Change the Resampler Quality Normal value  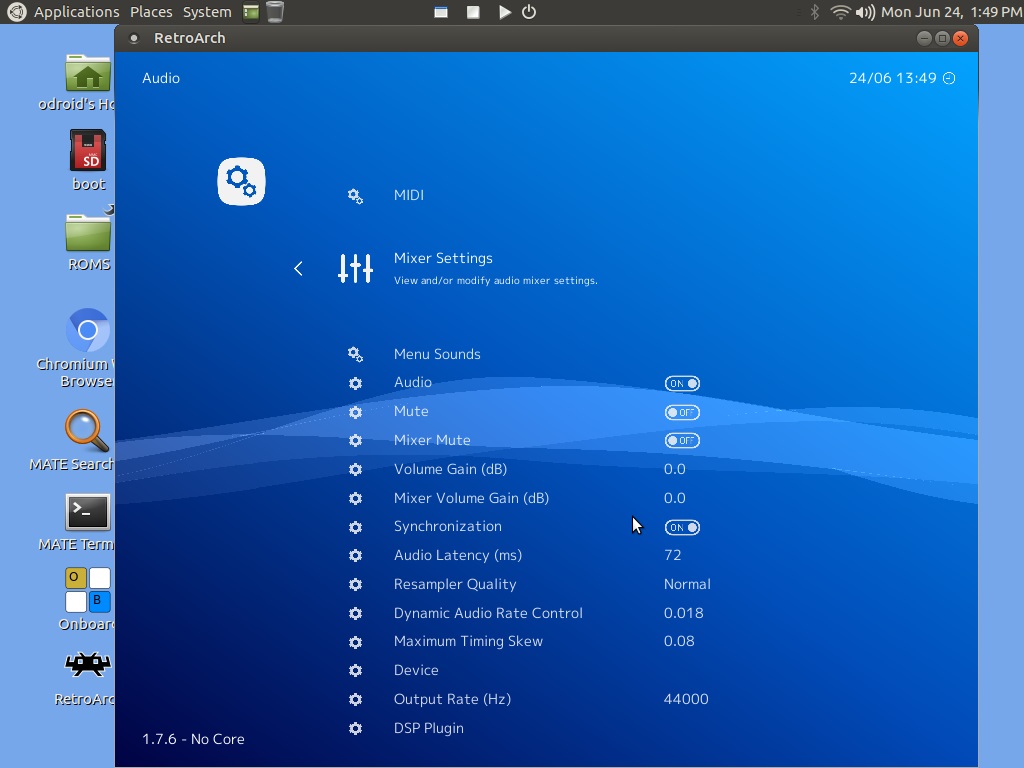pos(687,584)
